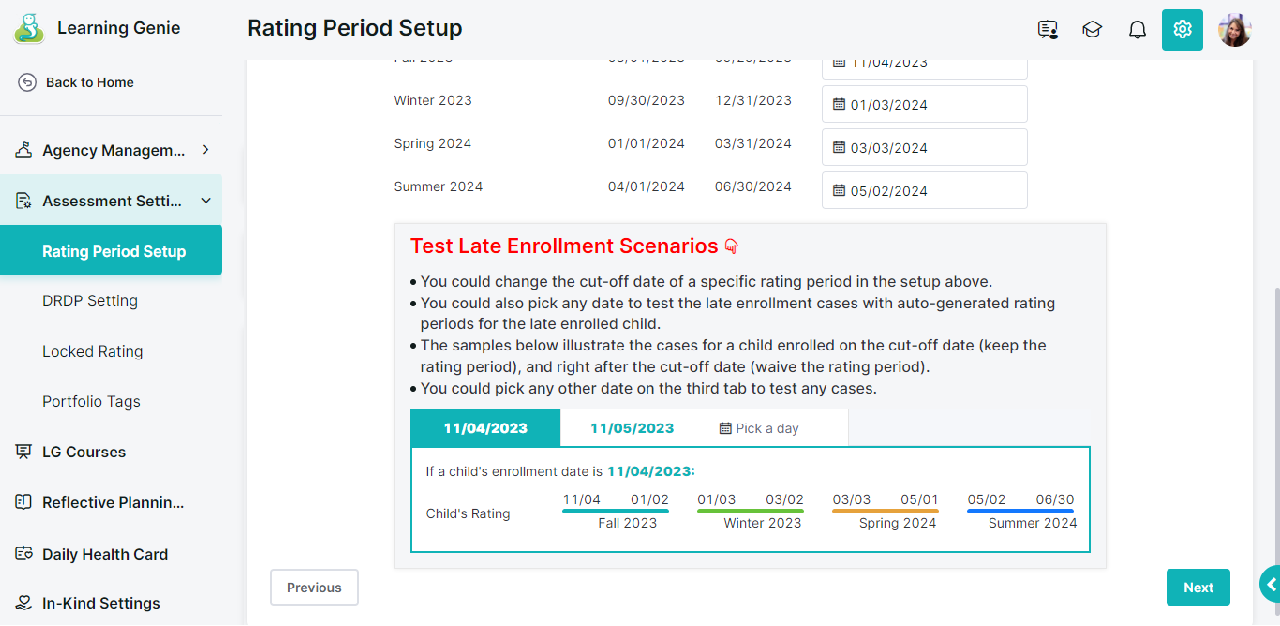The height and width of the screenshot is (626, 1280).
Task: Open DRDP Setting in the sidebar
Action: click(x=90, y=300)
